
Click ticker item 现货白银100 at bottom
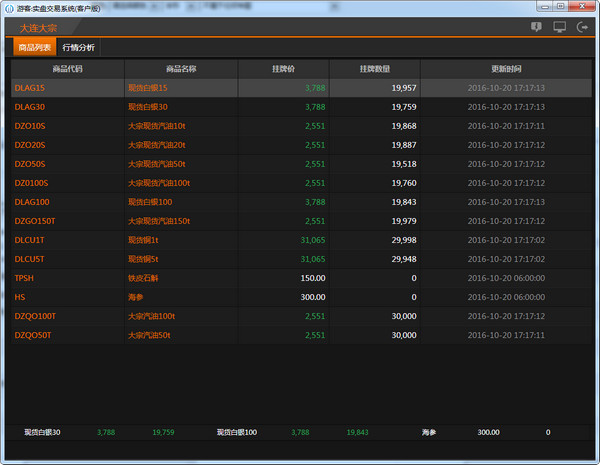click(237, 432)
